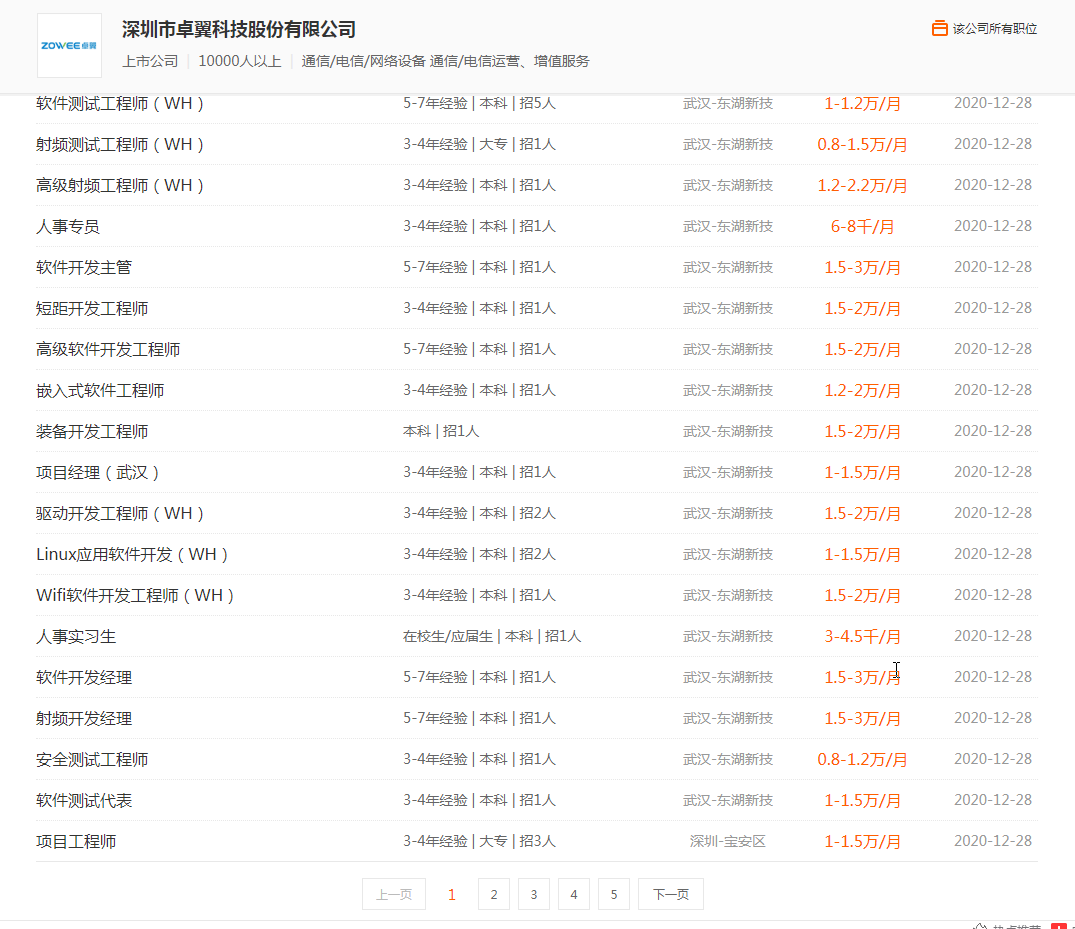Open job 射频测试工程师（WH）
The image size is (1075, 929).
click(120, 145)
